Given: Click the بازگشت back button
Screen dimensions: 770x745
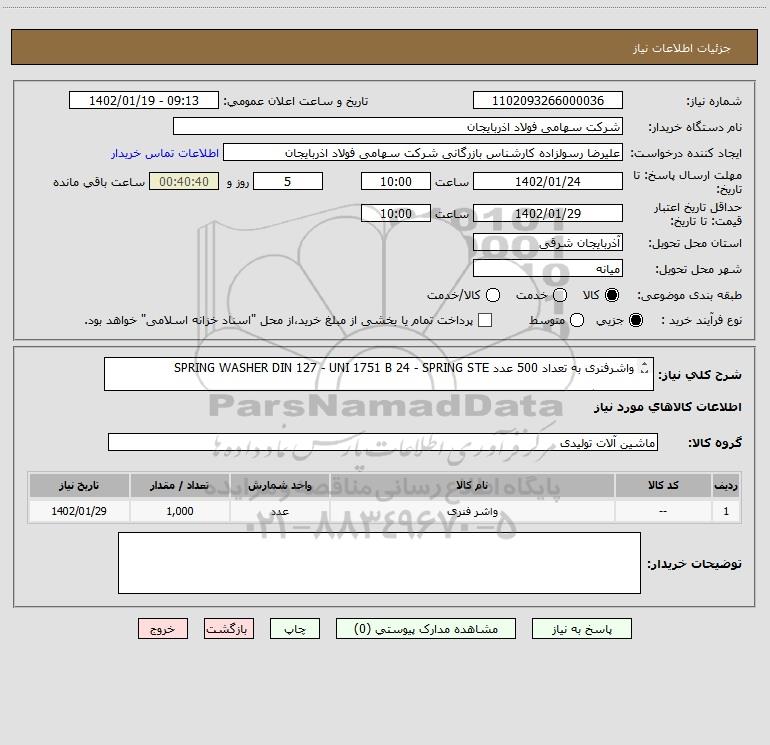Looking at the screenshot, I should point(229,629).
